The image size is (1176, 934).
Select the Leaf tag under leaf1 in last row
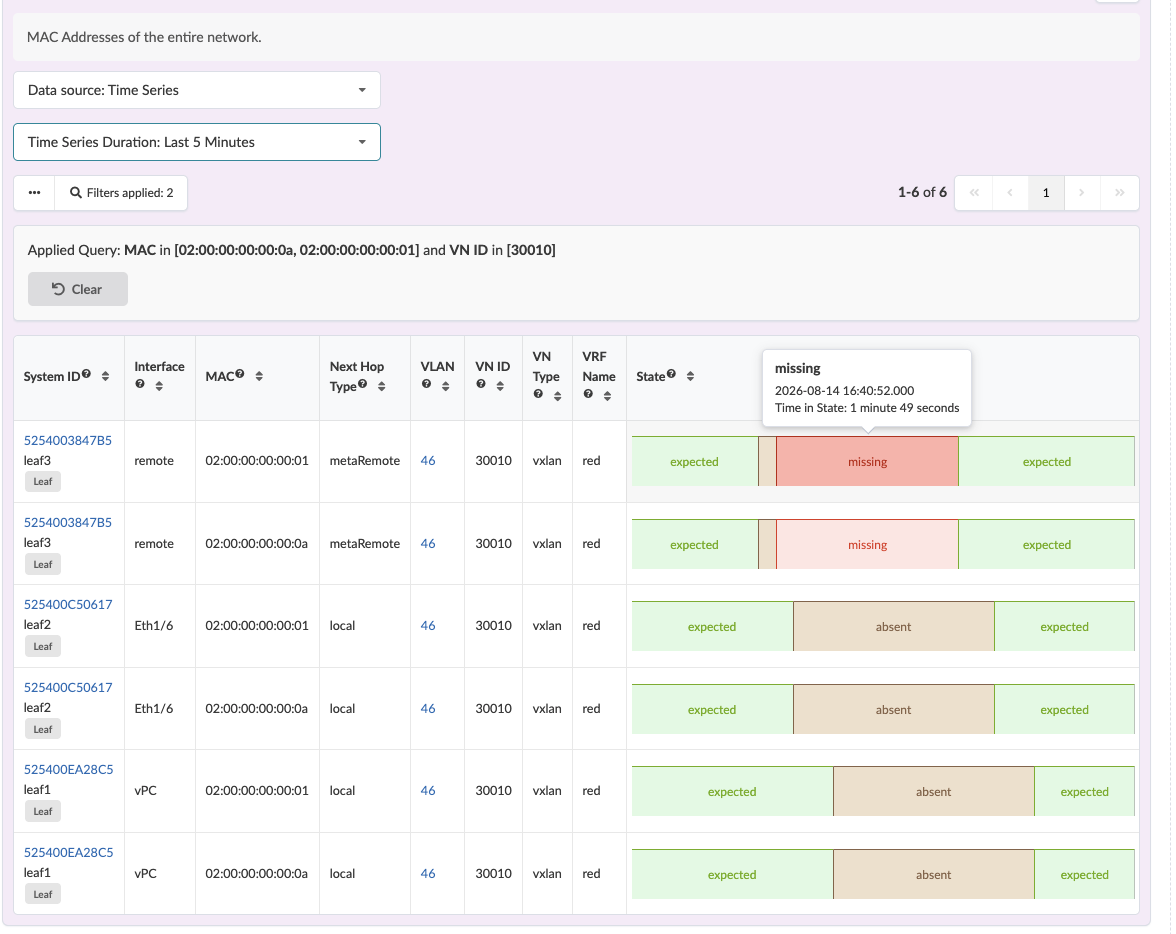coord(43,894)
